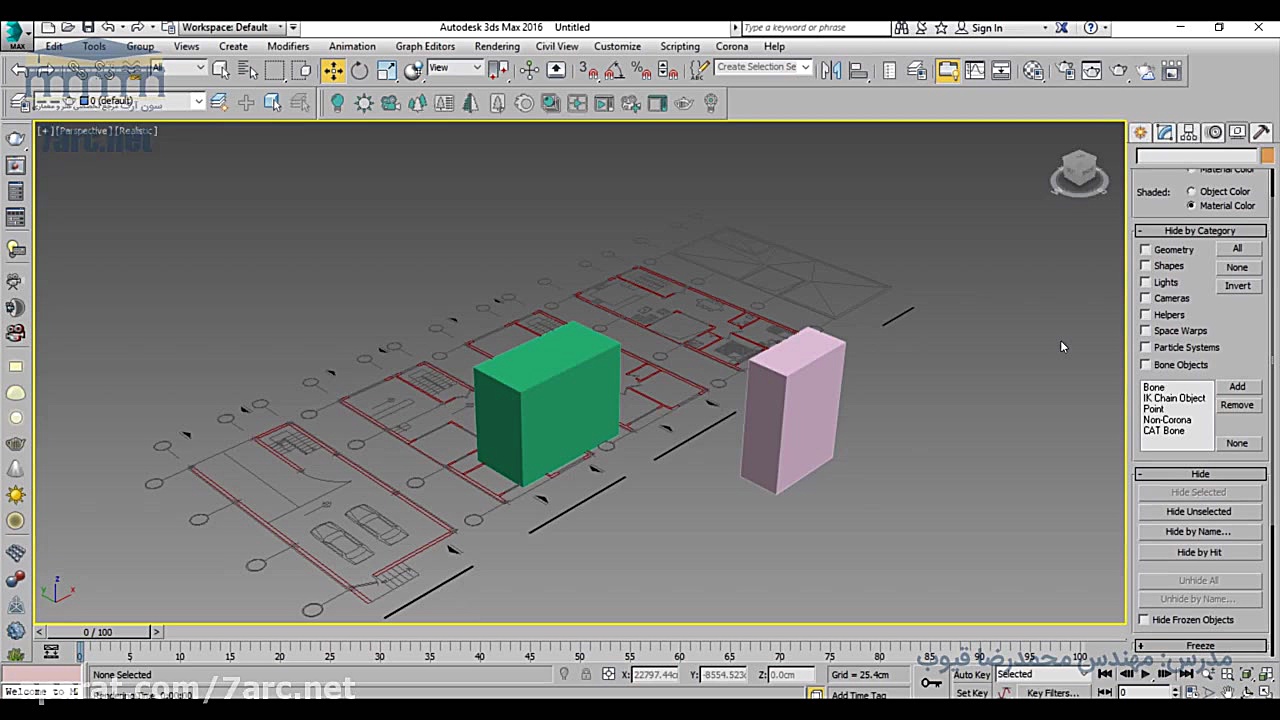Click the Select and Uniform Scale tool

pos(387,70)
